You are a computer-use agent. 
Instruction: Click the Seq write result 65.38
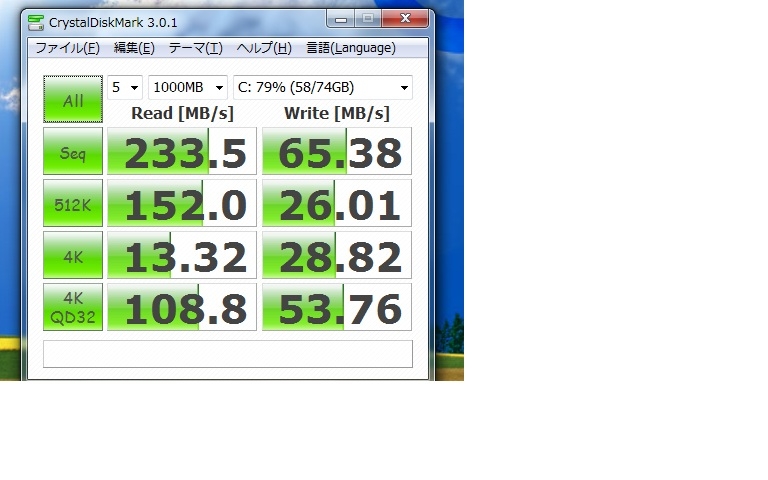point(337,152)
